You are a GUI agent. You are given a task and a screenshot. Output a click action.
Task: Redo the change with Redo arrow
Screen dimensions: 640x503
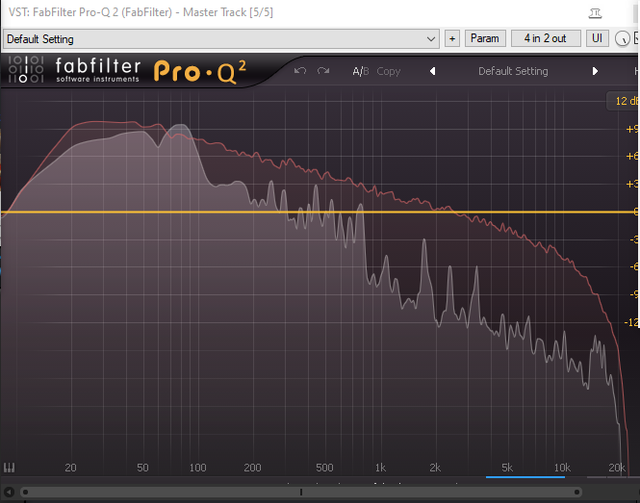point(323,71)
